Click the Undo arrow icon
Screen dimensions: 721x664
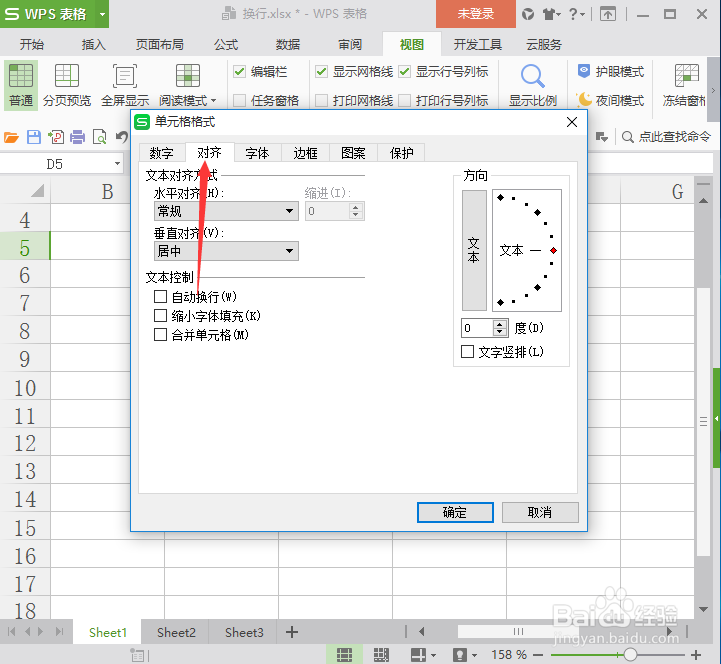click(121, 137)
